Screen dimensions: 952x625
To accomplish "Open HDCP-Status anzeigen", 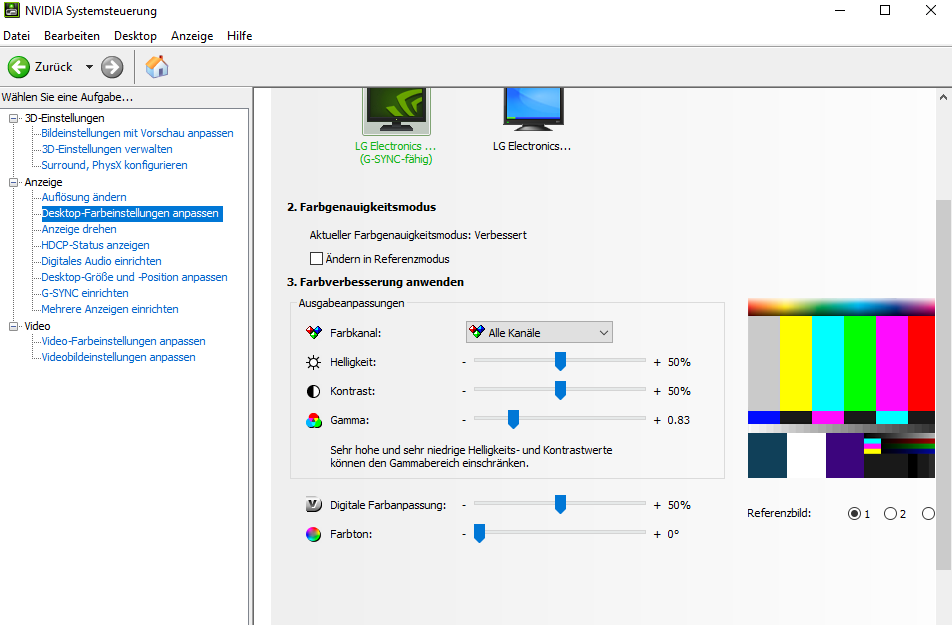I will point(95,245).
